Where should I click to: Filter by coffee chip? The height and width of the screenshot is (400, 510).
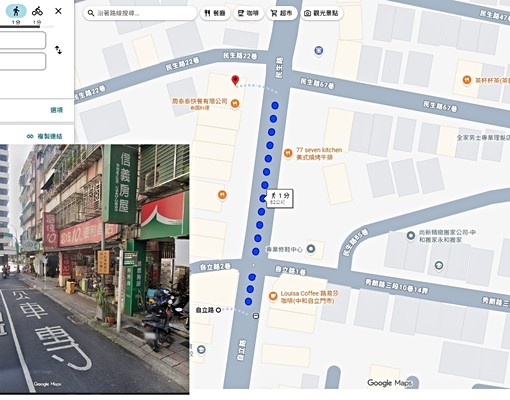[248, 13]
